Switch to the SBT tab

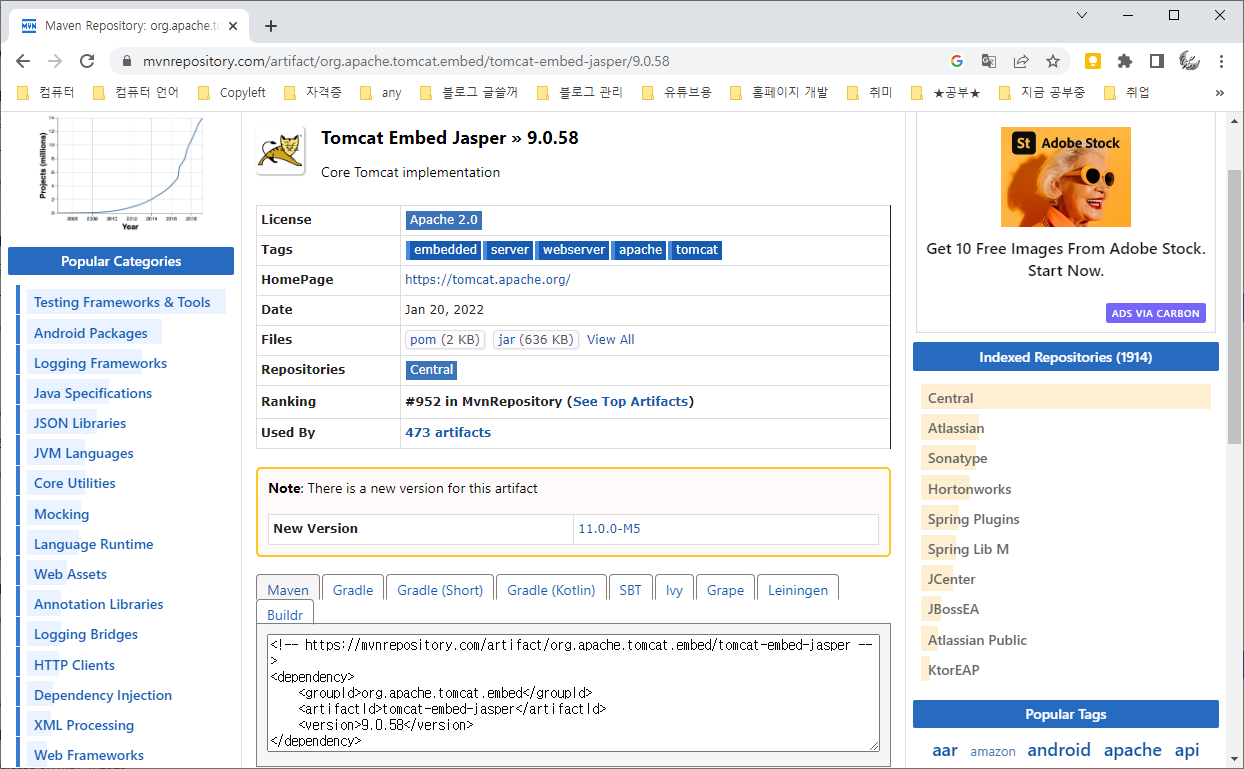pos(630,589)
